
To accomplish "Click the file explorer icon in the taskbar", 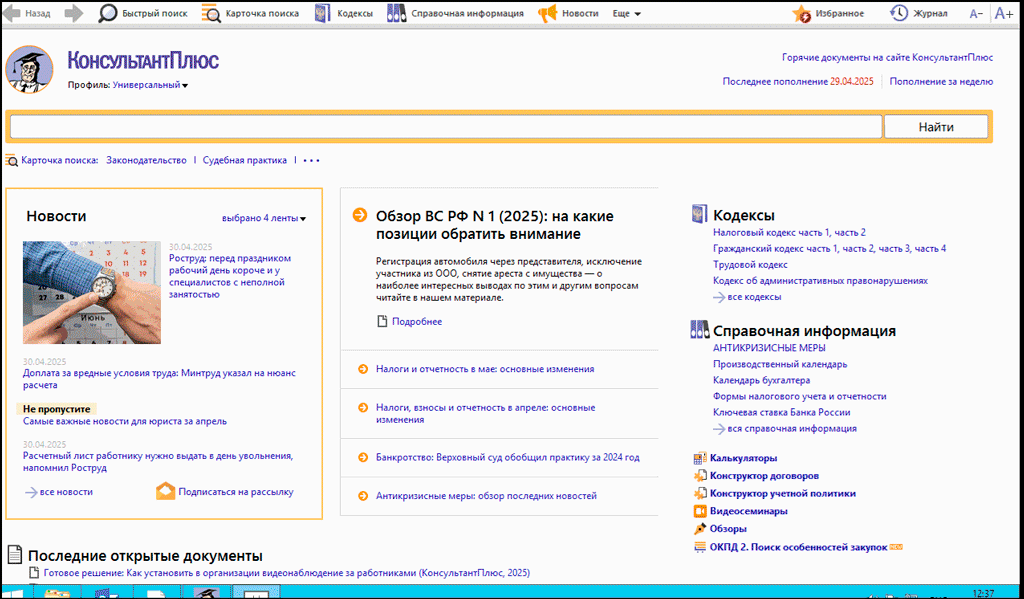I will pos(57,593).
